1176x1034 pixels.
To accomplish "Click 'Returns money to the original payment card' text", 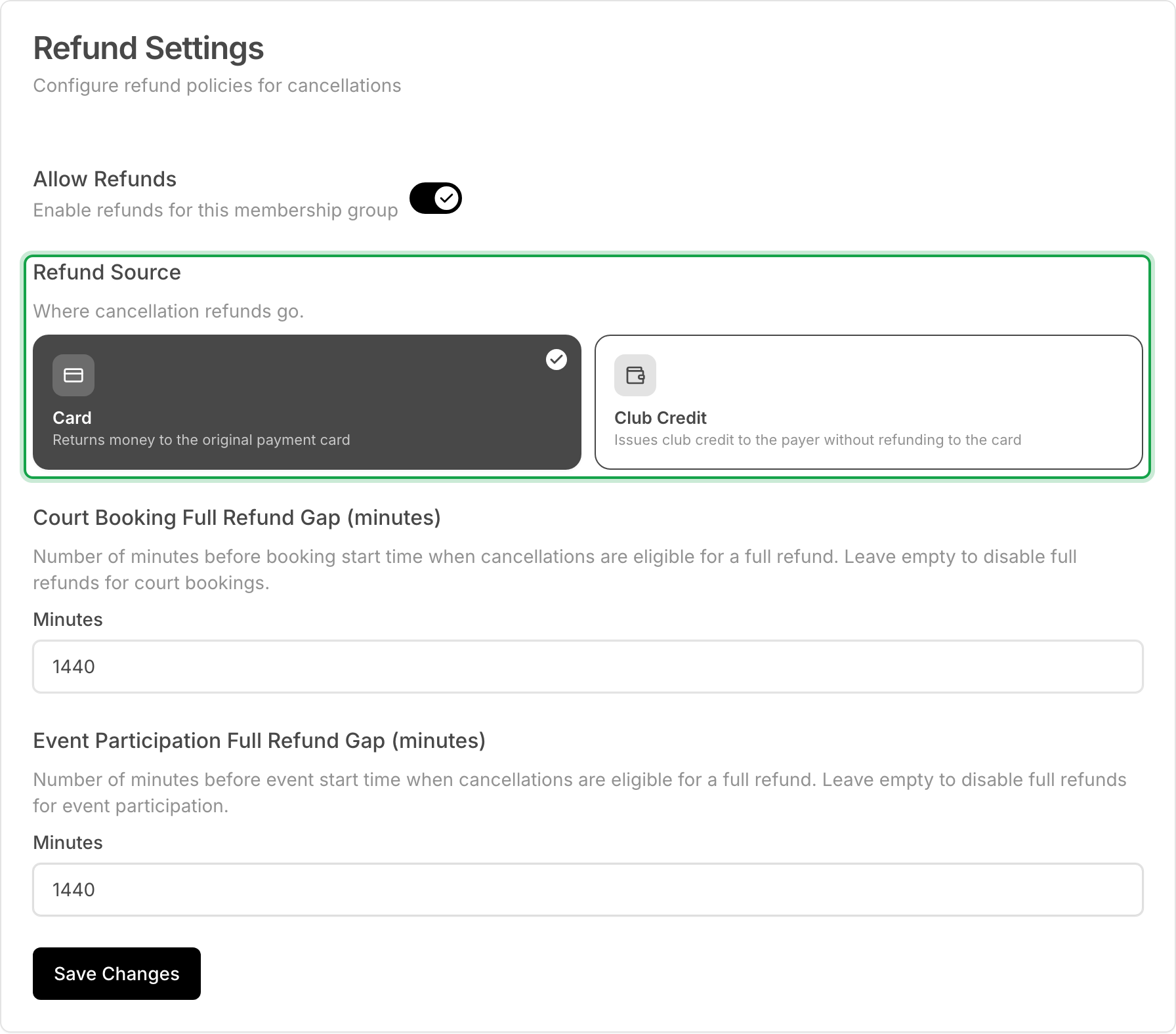I will click(201, 440).
